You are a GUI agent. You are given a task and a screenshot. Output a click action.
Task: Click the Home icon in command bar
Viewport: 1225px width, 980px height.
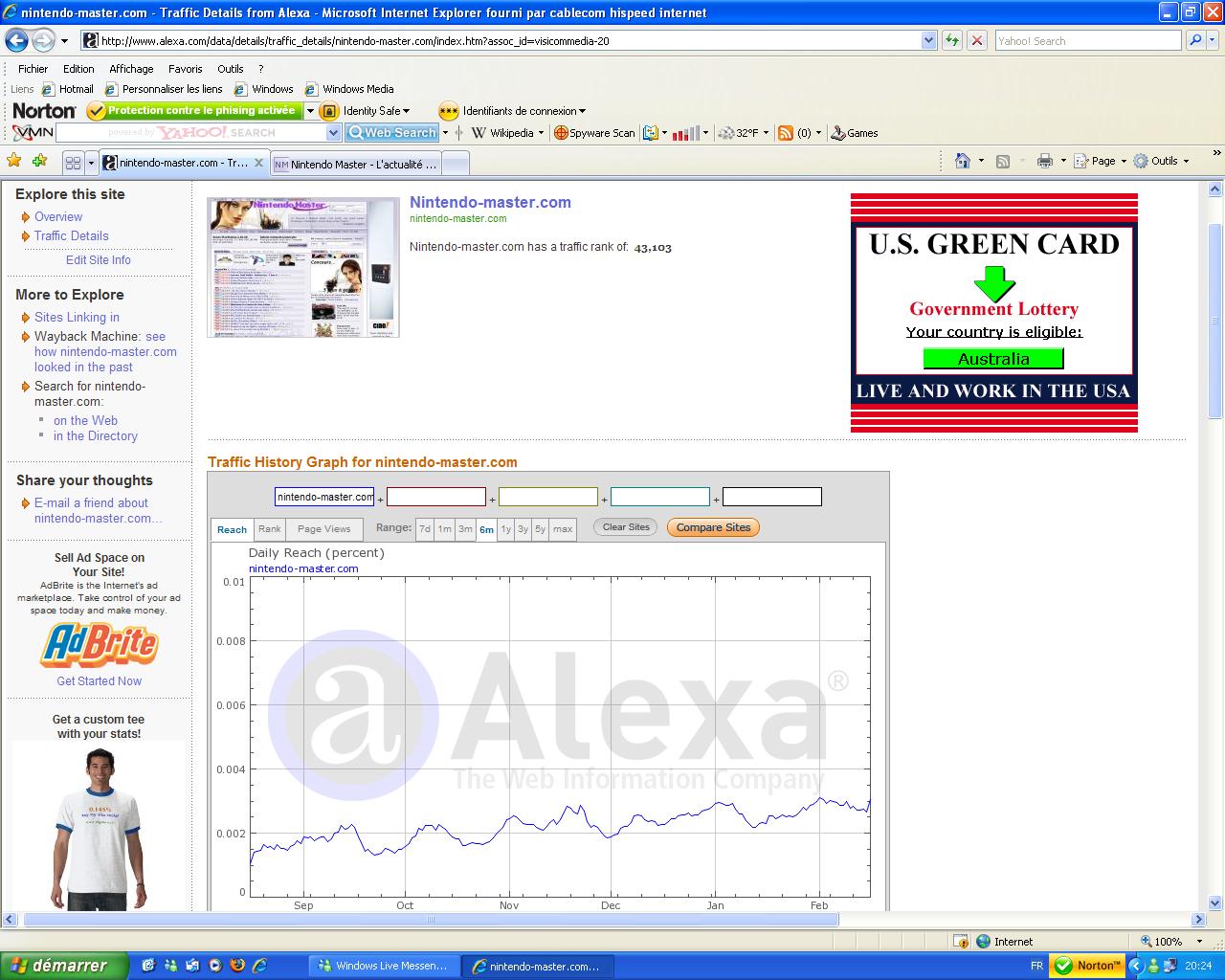coord(963,161)
